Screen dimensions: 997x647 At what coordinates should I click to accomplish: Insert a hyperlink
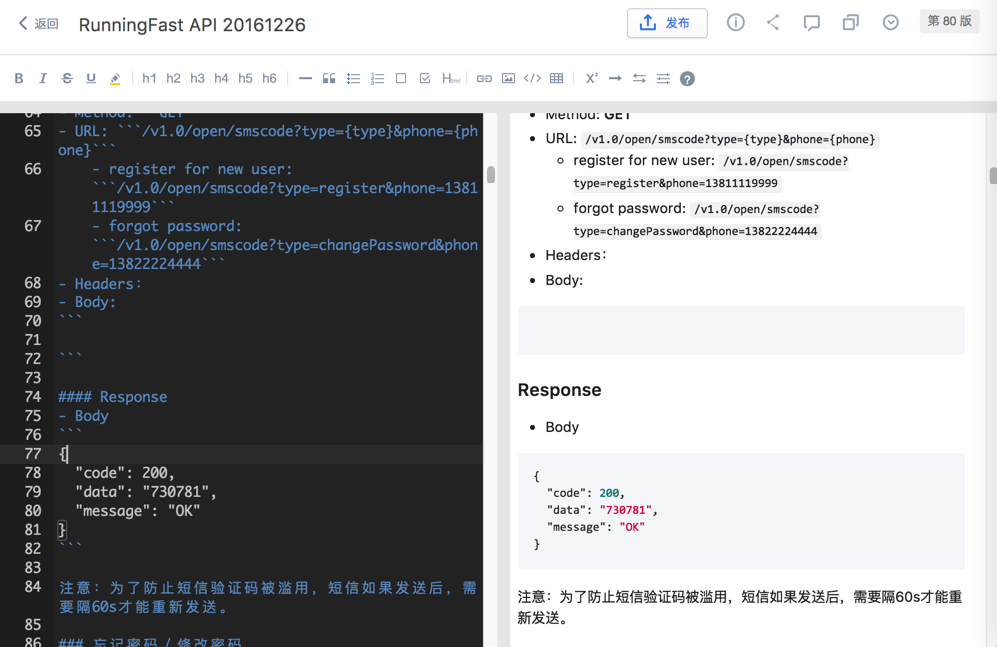point(485,78)
